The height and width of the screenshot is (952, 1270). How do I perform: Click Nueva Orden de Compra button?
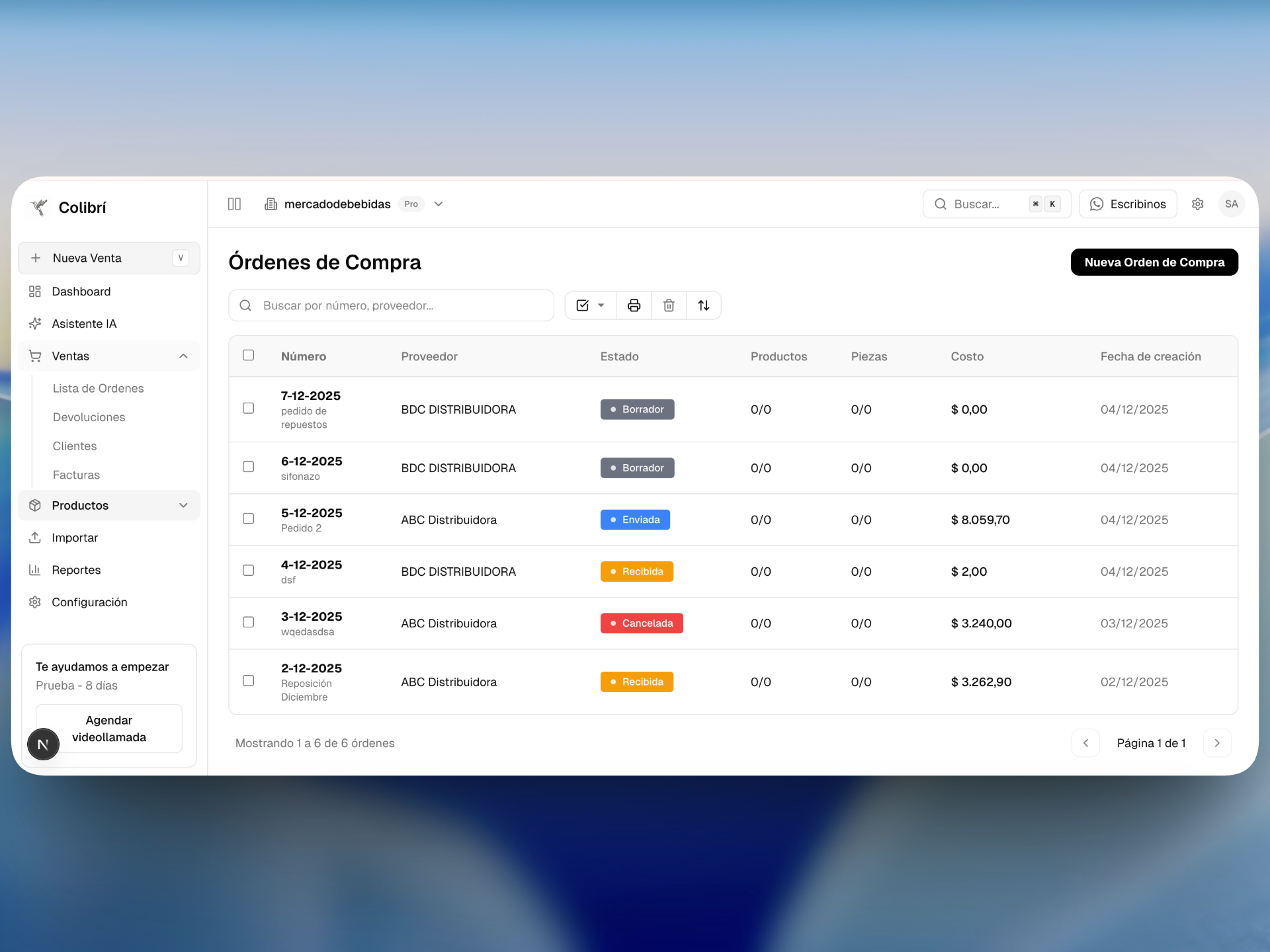[1154, 262]
